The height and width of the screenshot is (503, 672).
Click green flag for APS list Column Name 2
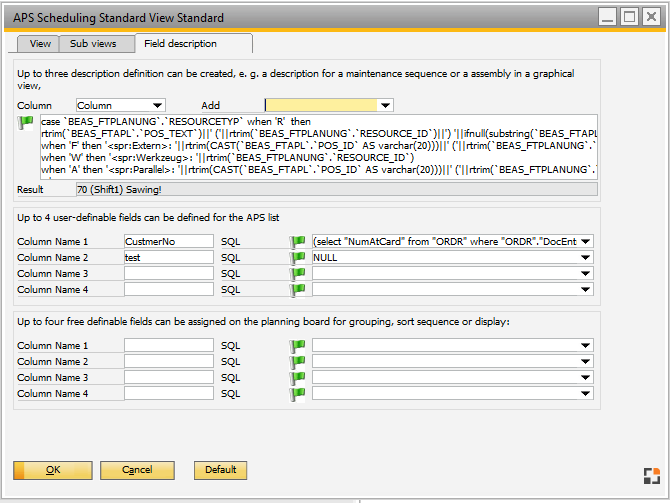pos(297,257)
